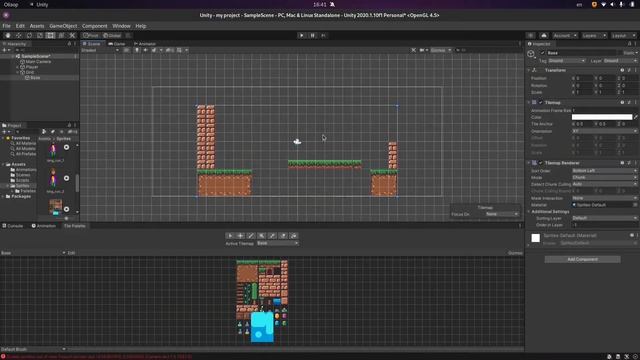Click the Step frame button
The width and height of the screenshot is (640, 360).
(323, 36)
